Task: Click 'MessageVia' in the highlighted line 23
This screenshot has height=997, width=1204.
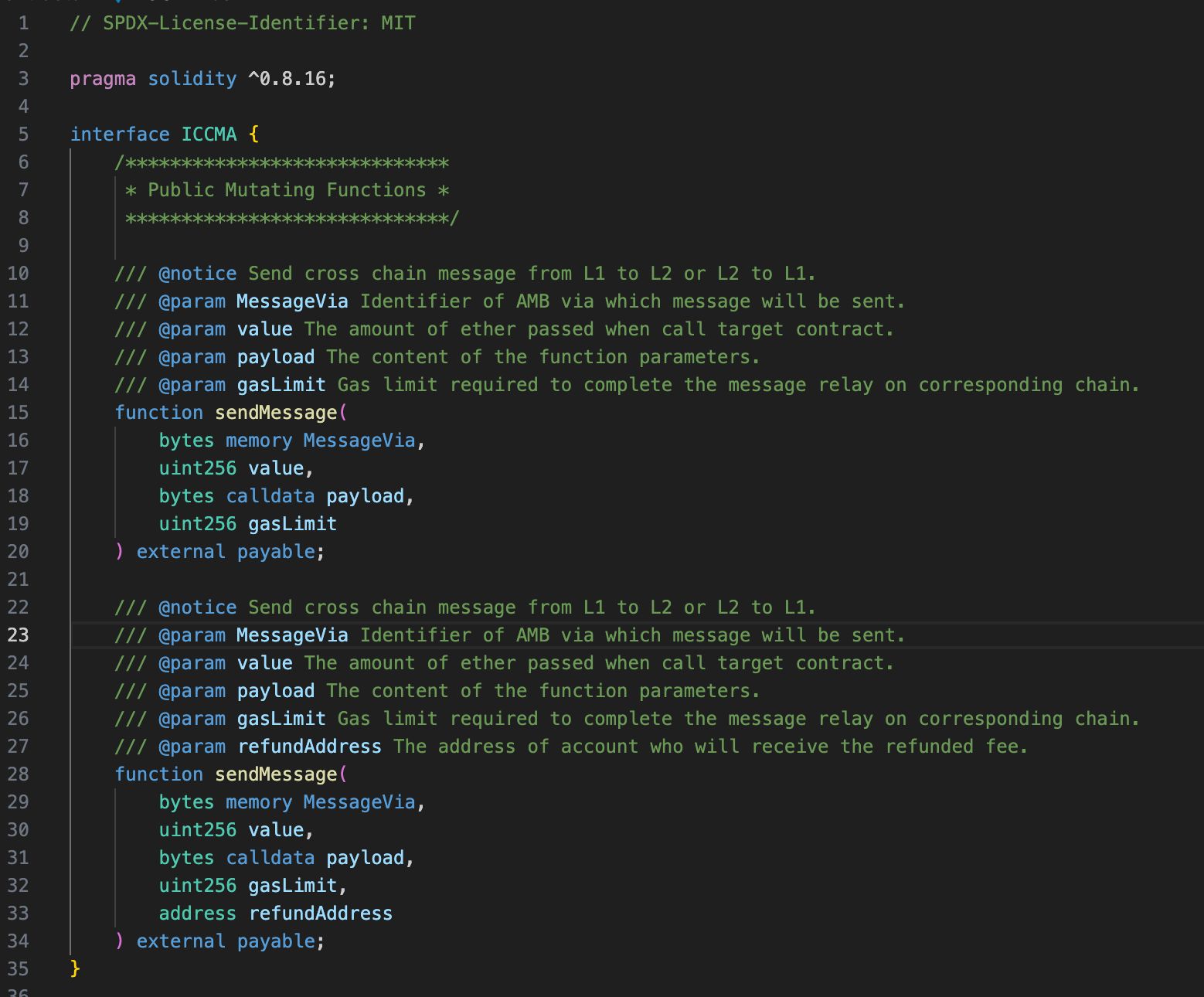Action: (x=292, y=635)
